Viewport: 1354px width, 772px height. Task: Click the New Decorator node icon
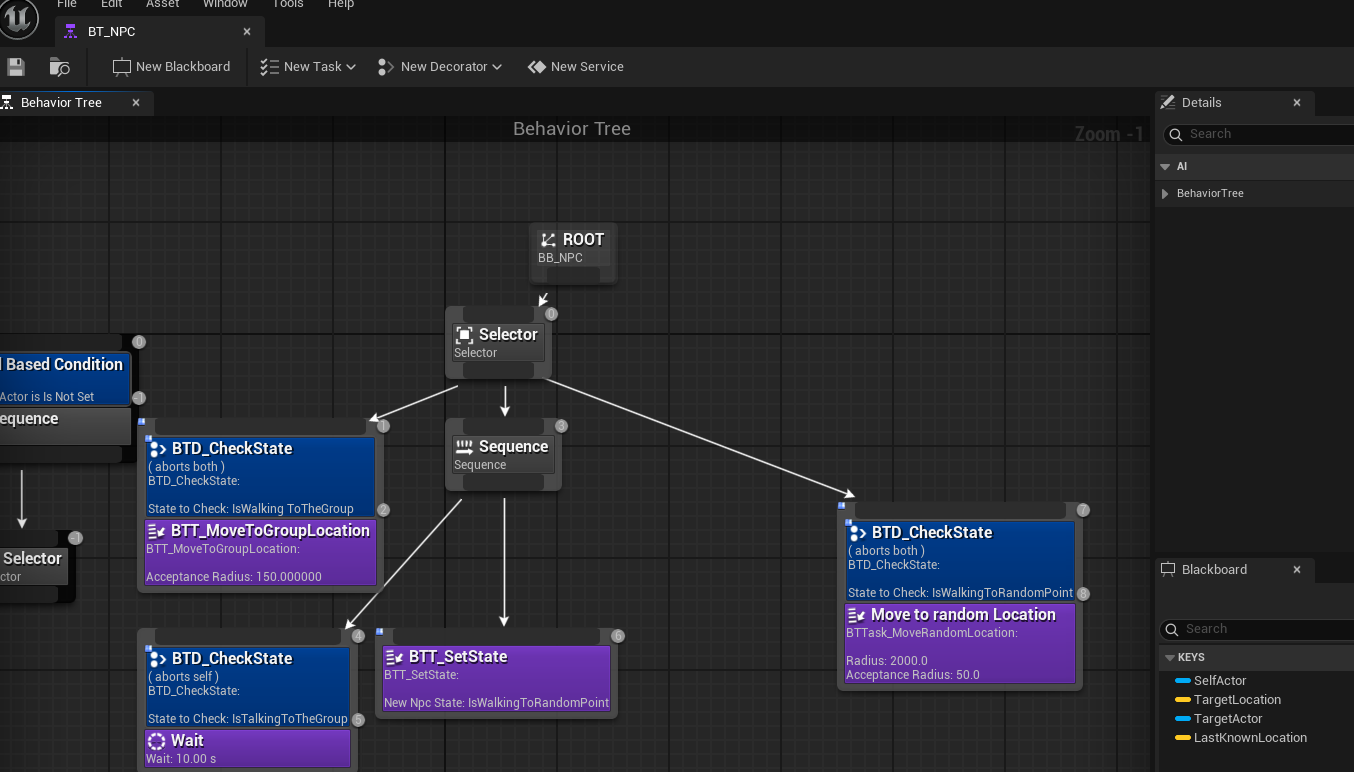coord(383,66)
